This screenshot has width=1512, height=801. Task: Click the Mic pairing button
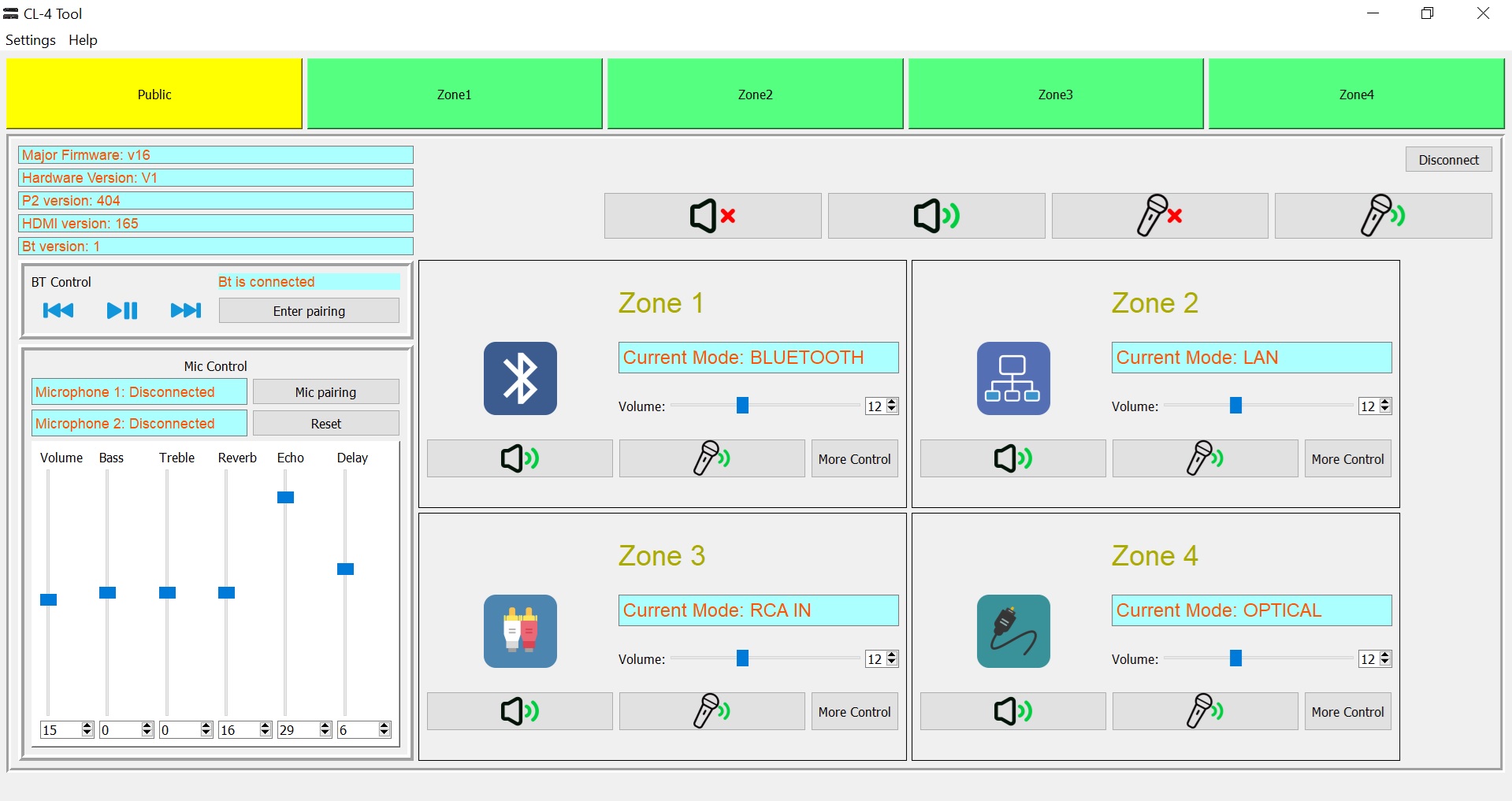326,392
